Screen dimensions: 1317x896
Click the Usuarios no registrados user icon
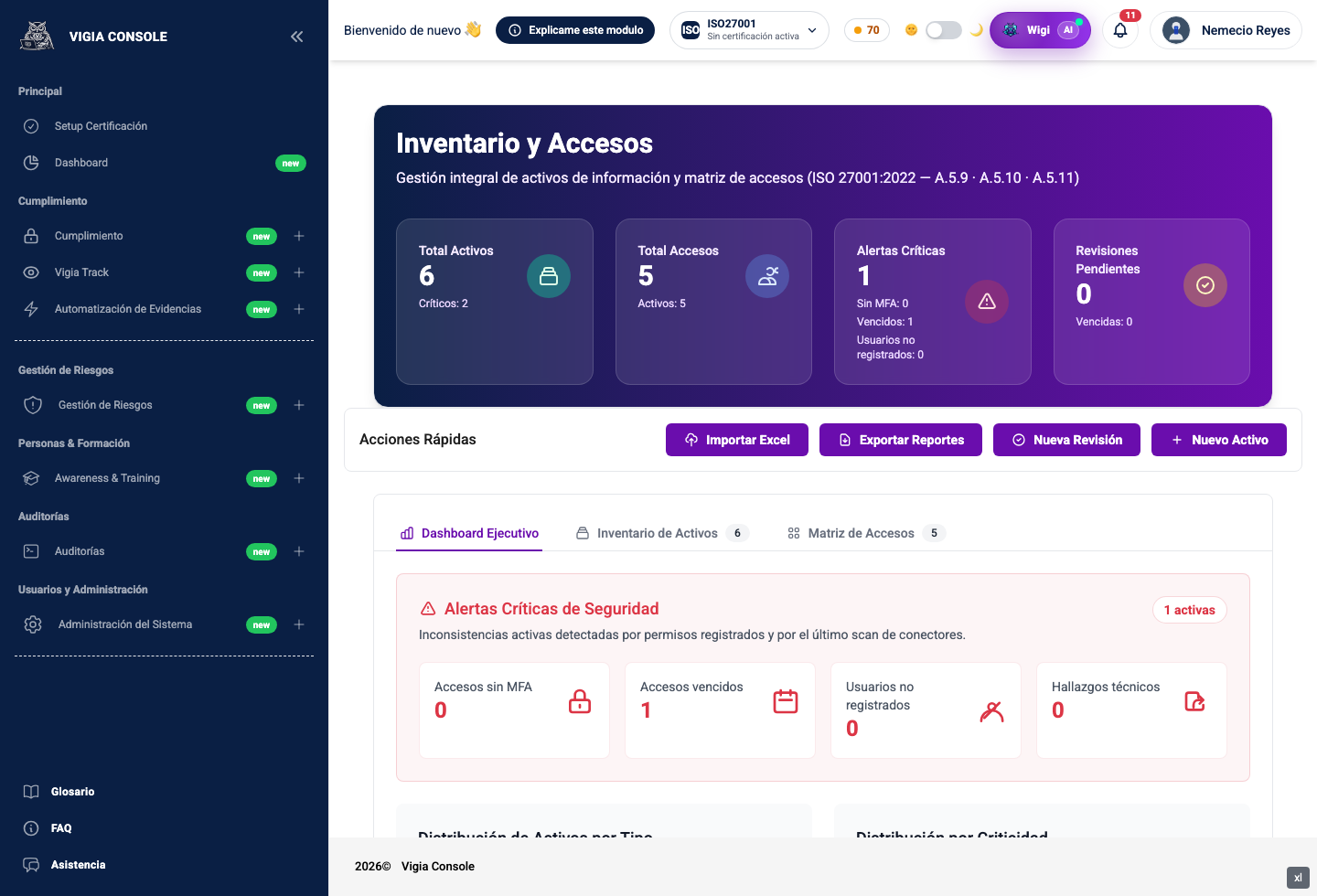991,710
